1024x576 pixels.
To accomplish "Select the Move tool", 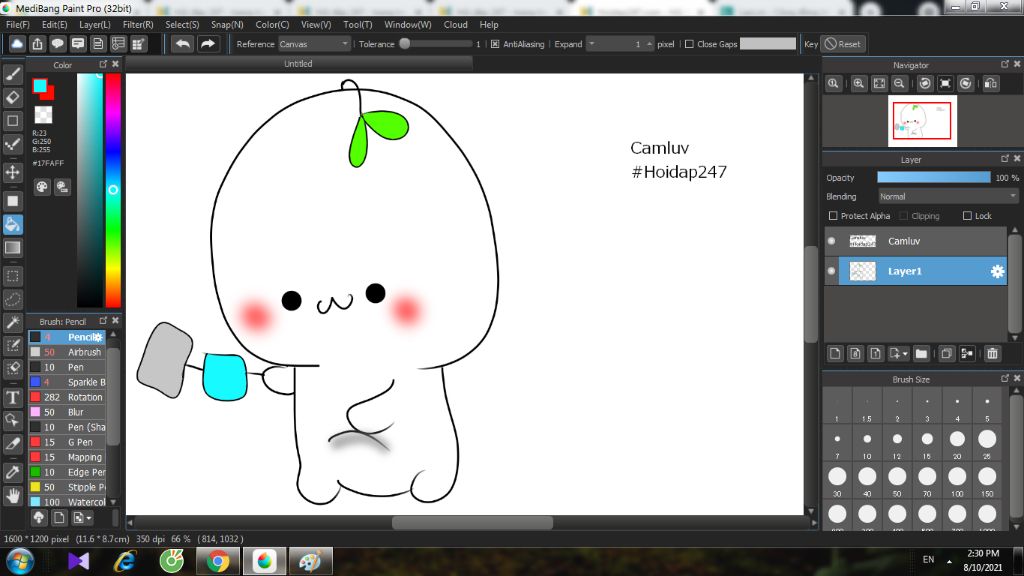I will (x=12, y=172).
